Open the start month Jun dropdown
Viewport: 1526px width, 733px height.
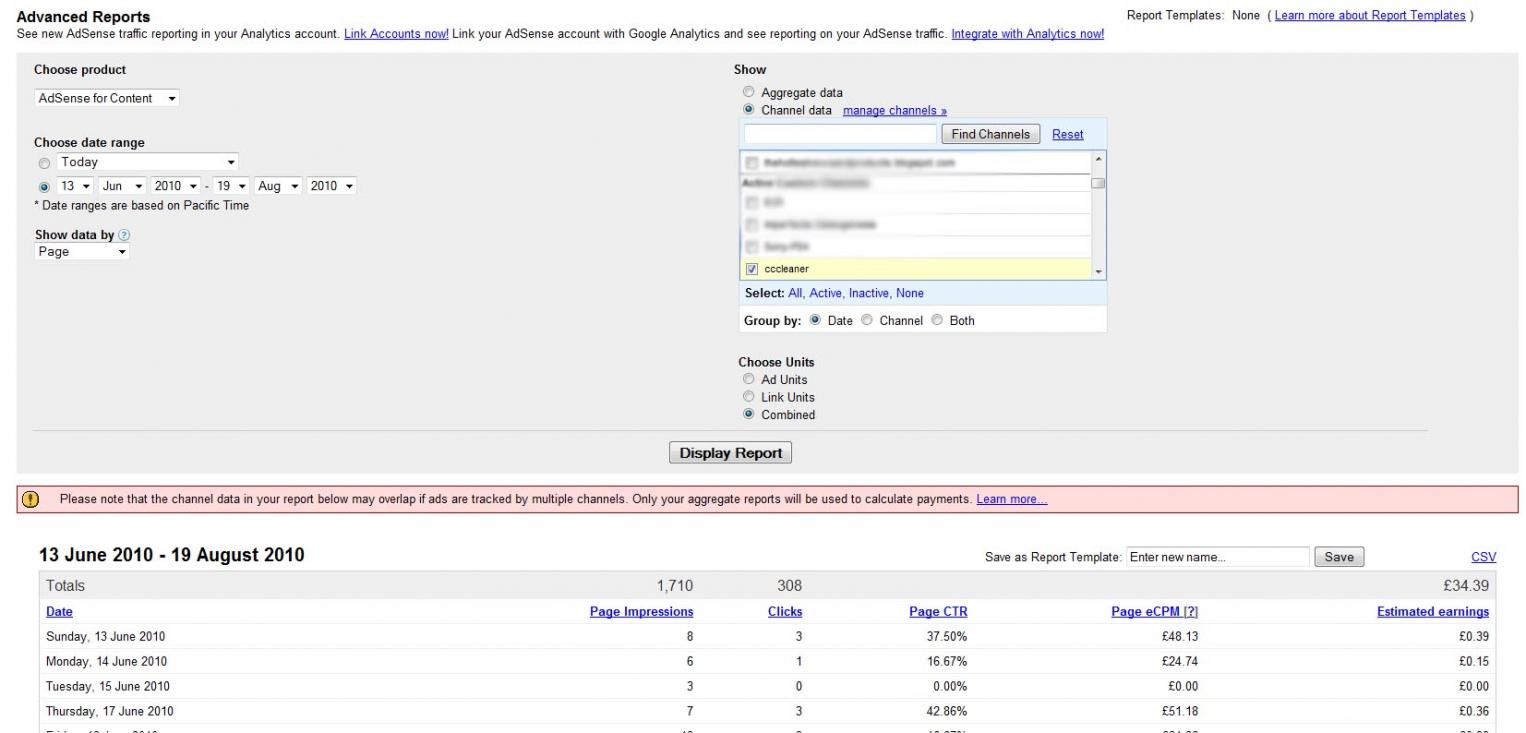coord(123,186)
